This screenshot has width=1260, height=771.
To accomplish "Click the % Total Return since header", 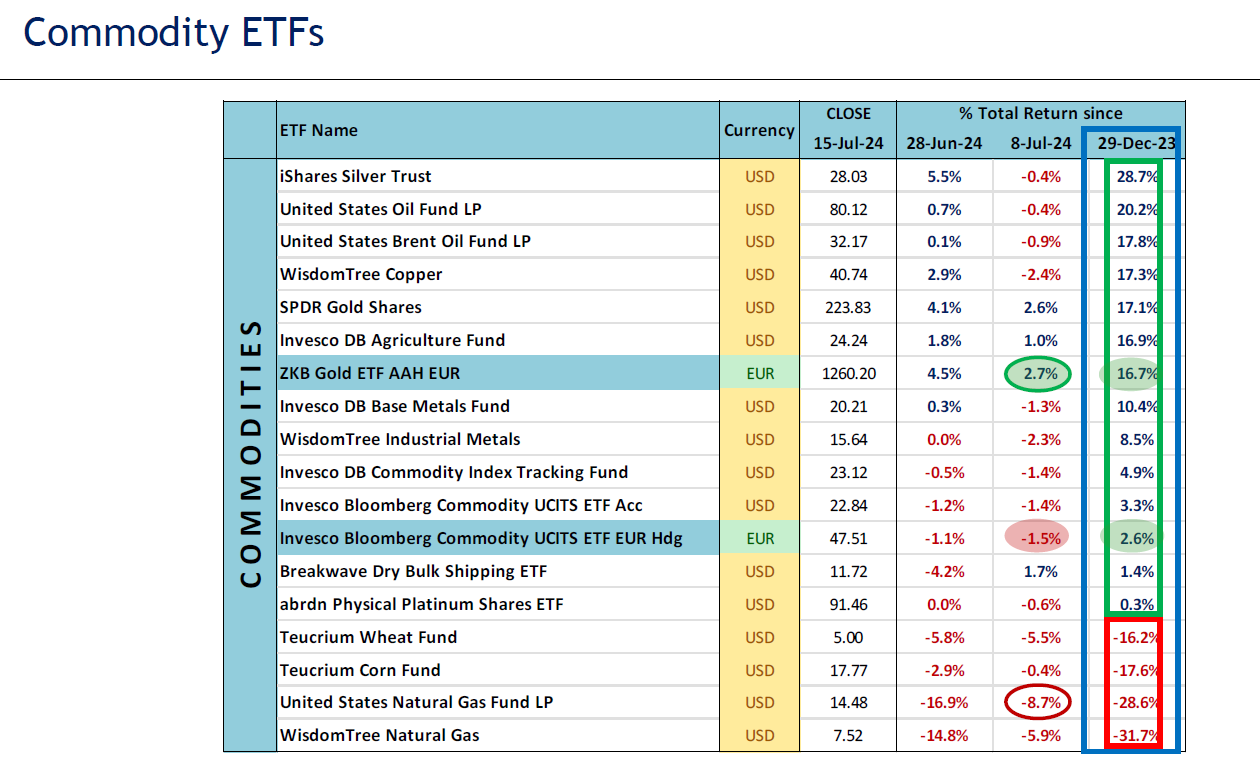I will click(x=1040, y=114).
